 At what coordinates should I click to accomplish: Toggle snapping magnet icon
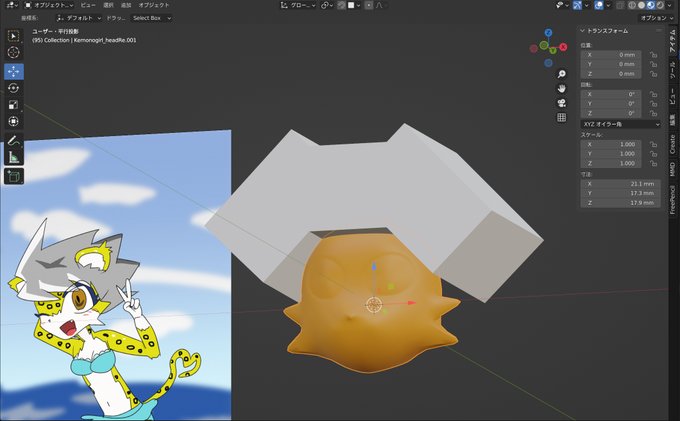341,5
